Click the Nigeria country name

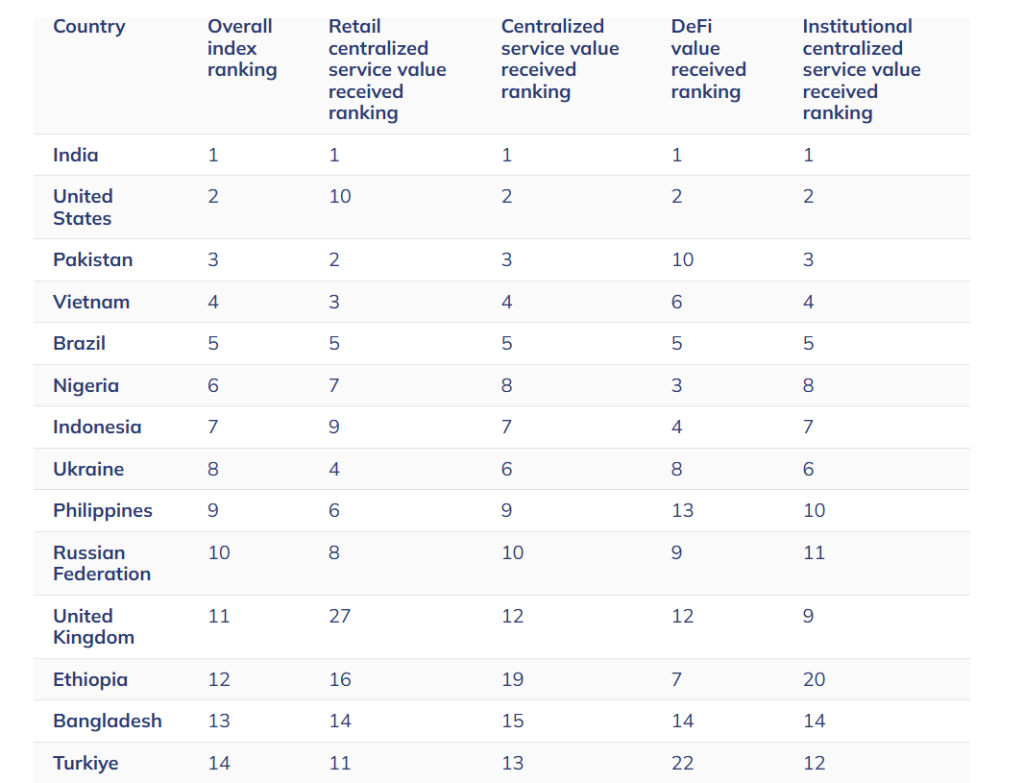click(x=86, y=385)
